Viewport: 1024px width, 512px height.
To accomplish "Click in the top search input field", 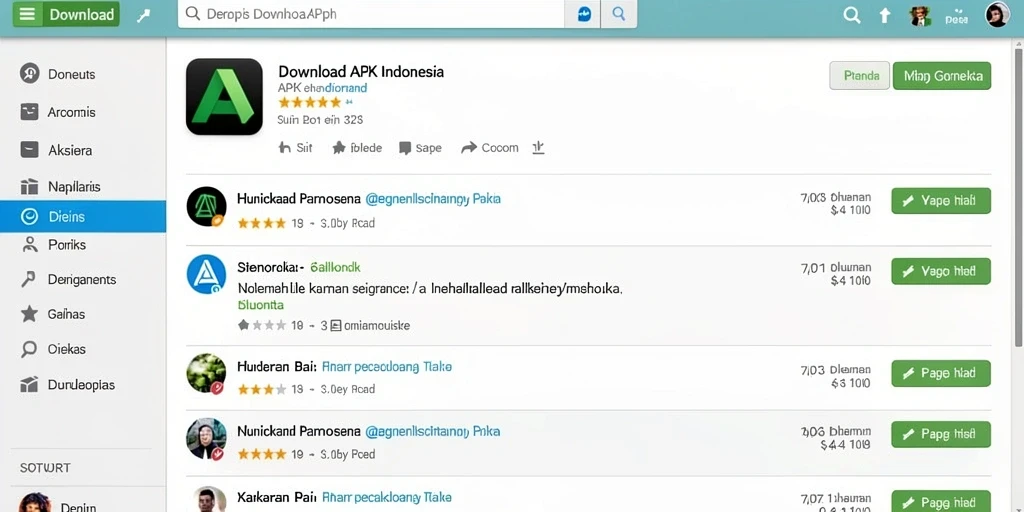I will tap(371, 14).
